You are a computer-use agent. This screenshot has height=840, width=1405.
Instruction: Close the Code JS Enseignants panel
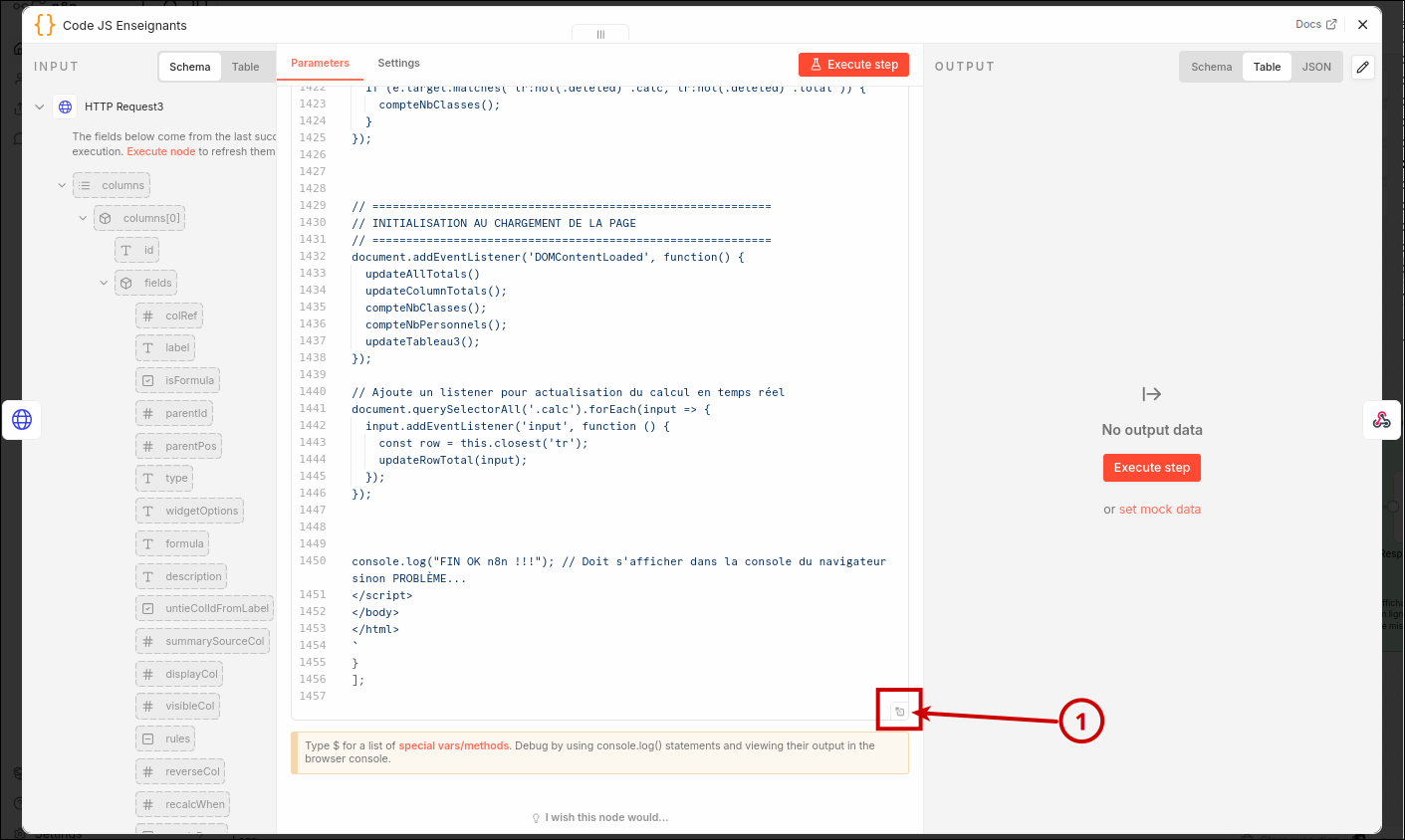pos(1363,25)
